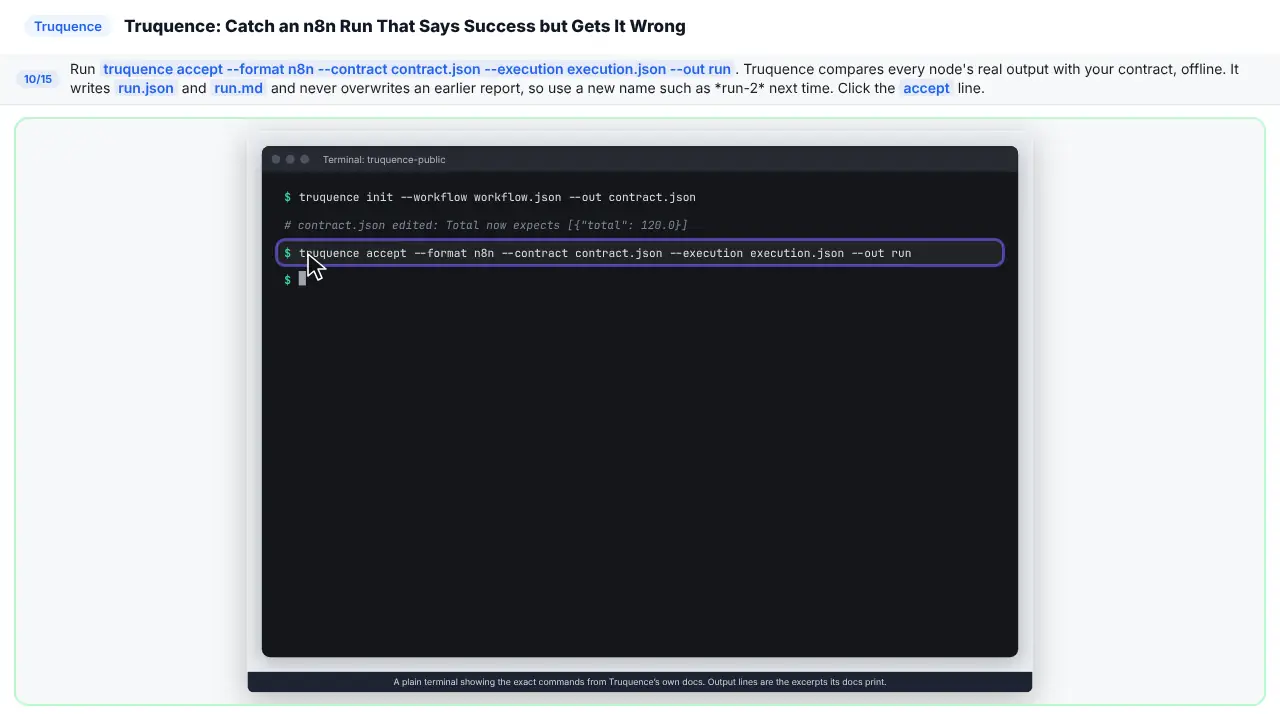This screenshot has width=1280, height=720.
Task: Click the empty terminal prompt cursor
Action: point(302,280)
